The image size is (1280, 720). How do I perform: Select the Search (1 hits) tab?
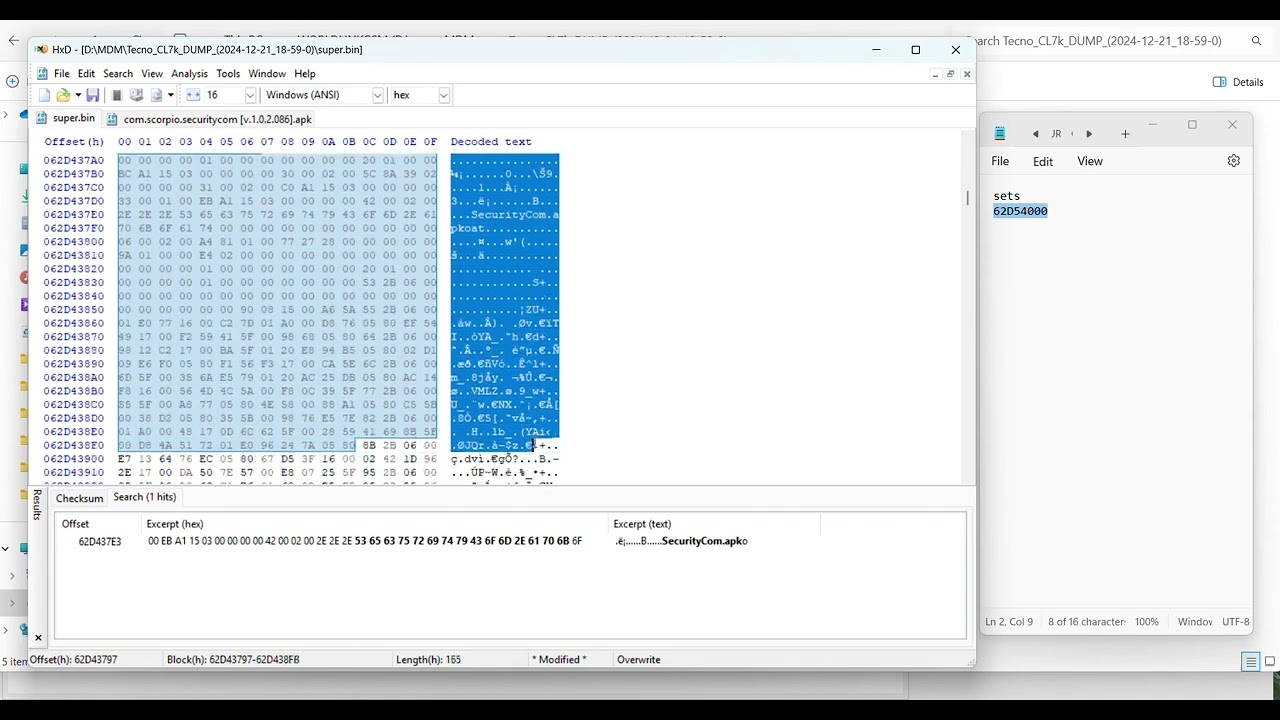click(144, 497)
